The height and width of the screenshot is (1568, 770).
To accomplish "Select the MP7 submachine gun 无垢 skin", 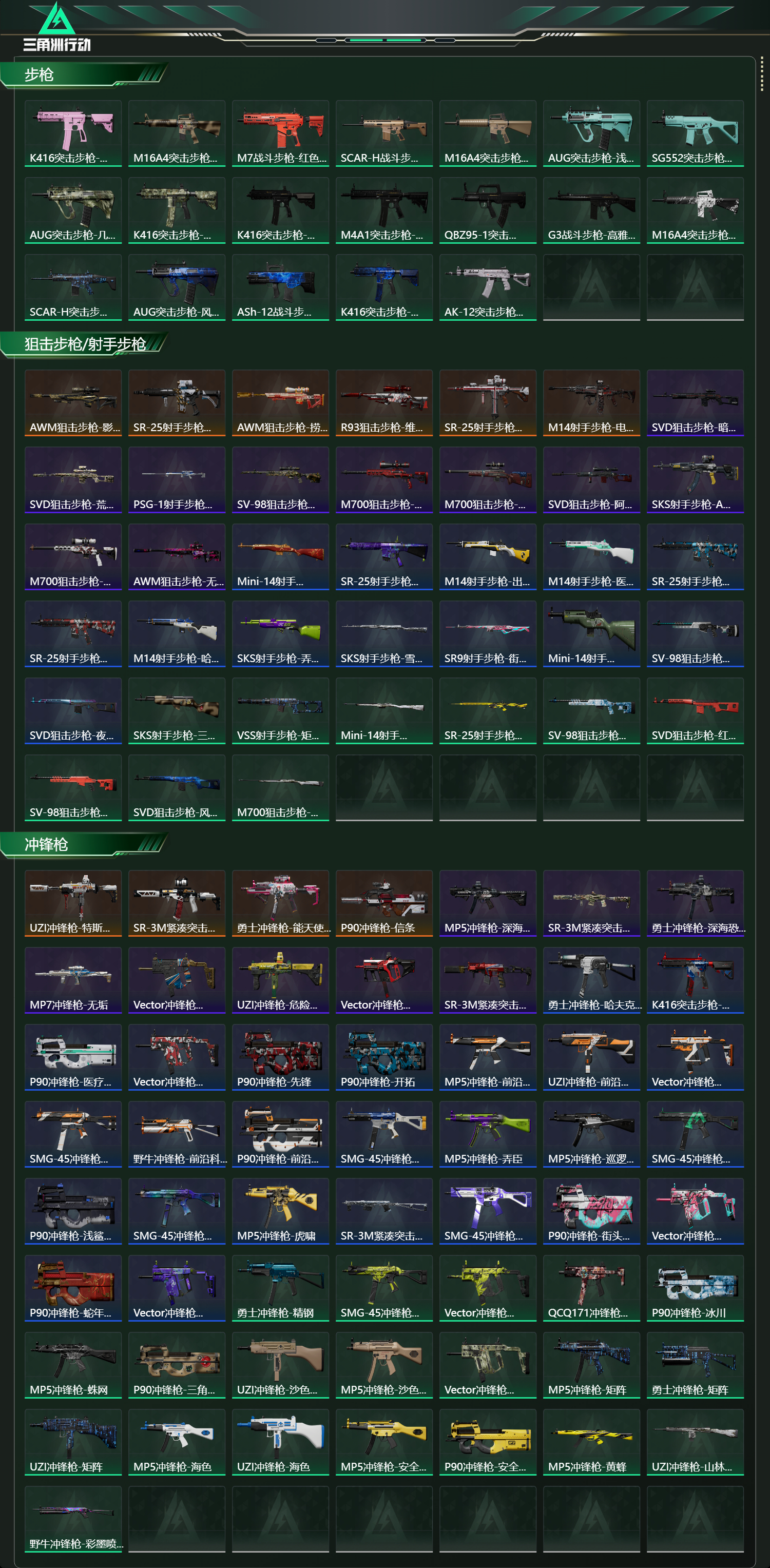I will pos(73,981).
